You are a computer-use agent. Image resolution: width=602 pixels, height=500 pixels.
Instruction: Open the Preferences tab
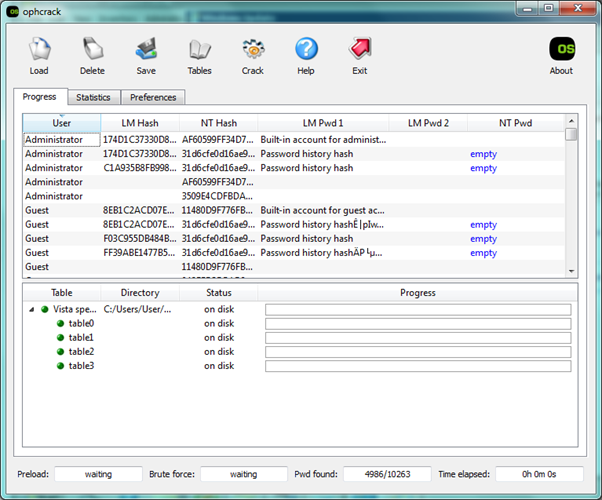click(x=153, y=97)
